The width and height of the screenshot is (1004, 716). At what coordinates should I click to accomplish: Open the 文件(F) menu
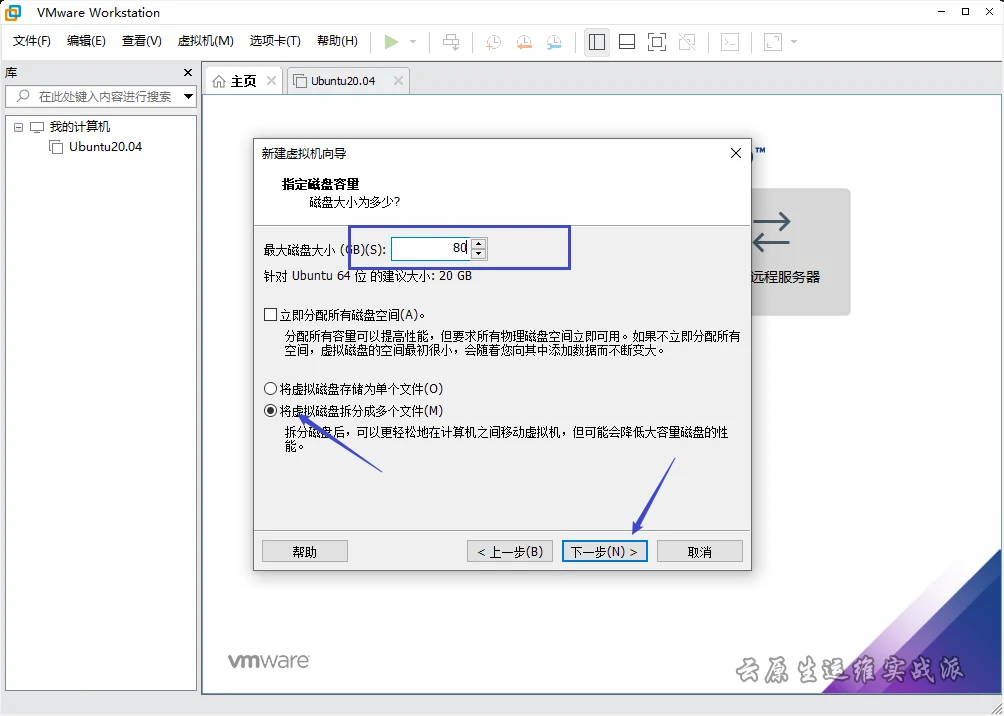tap(31, 41)
